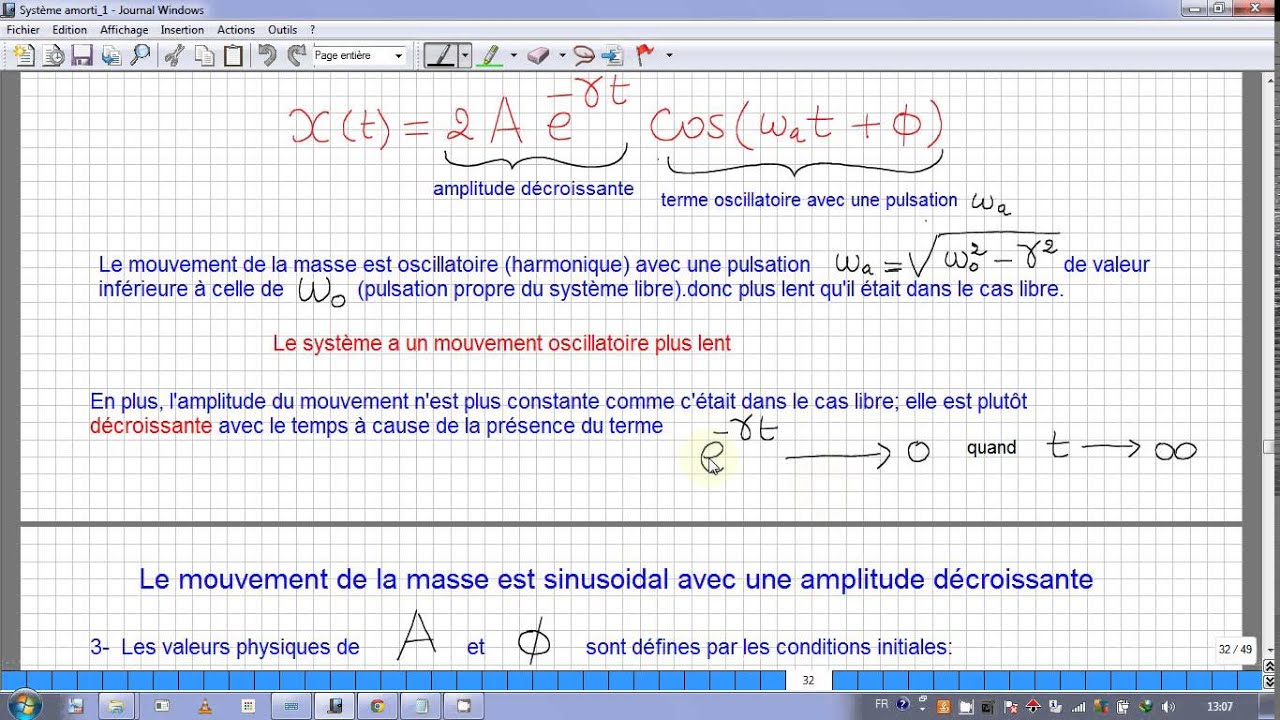Click the Cut scissors icon

pyautogui.click(x=174, y=56)
